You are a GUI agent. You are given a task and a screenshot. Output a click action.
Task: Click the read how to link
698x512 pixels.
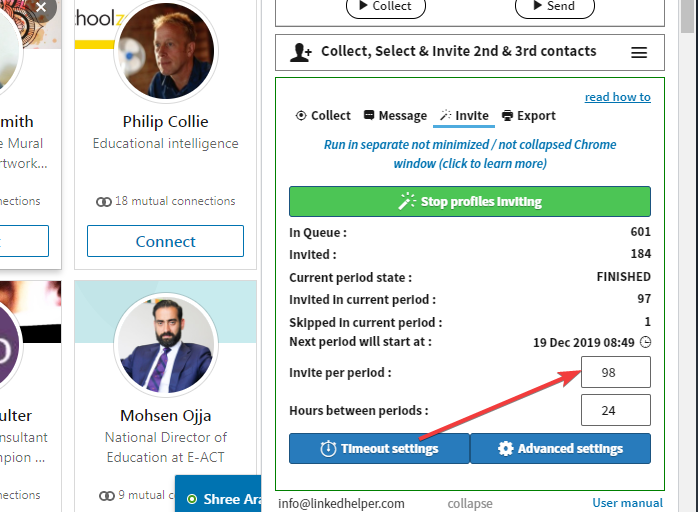(617, 97)
